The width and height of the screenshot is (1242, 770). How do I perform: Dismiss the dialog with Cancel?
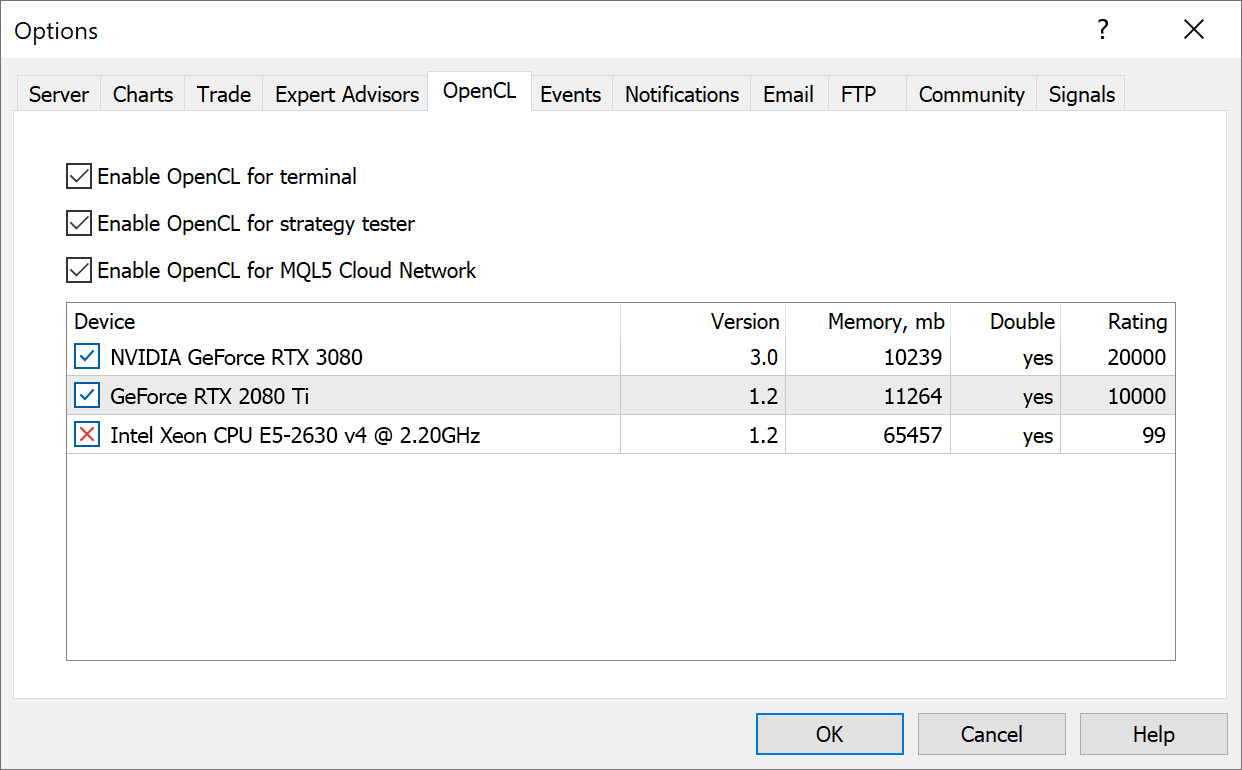click(x=991, y=733)
